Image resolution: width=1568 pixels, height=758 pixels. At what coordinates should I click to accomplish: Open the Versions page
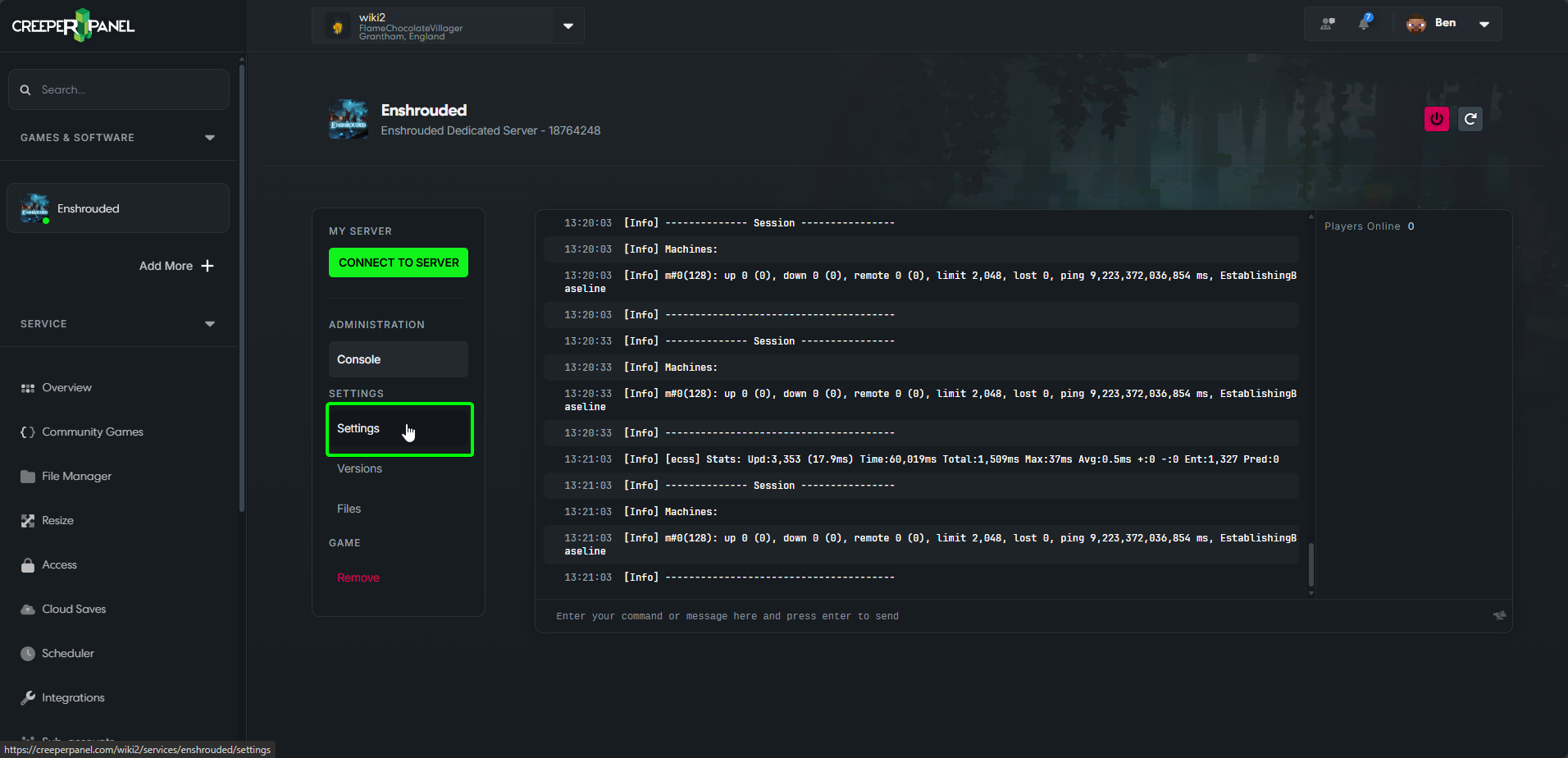click(359, 468)
